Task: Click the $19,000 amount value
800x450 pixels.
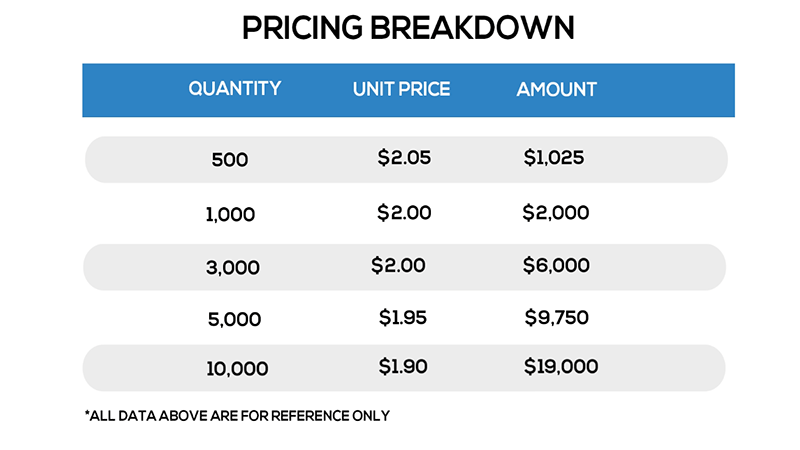Action: click(560, 366)
